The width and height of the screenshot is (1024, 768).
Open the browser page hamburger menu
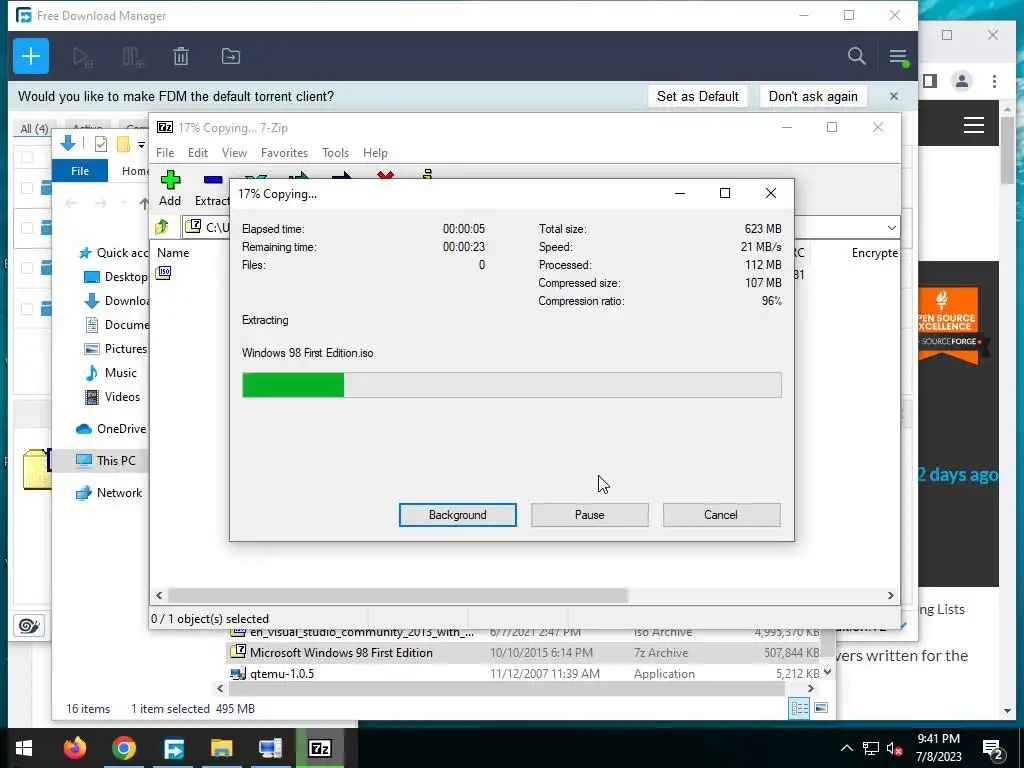tap(973, 125)
